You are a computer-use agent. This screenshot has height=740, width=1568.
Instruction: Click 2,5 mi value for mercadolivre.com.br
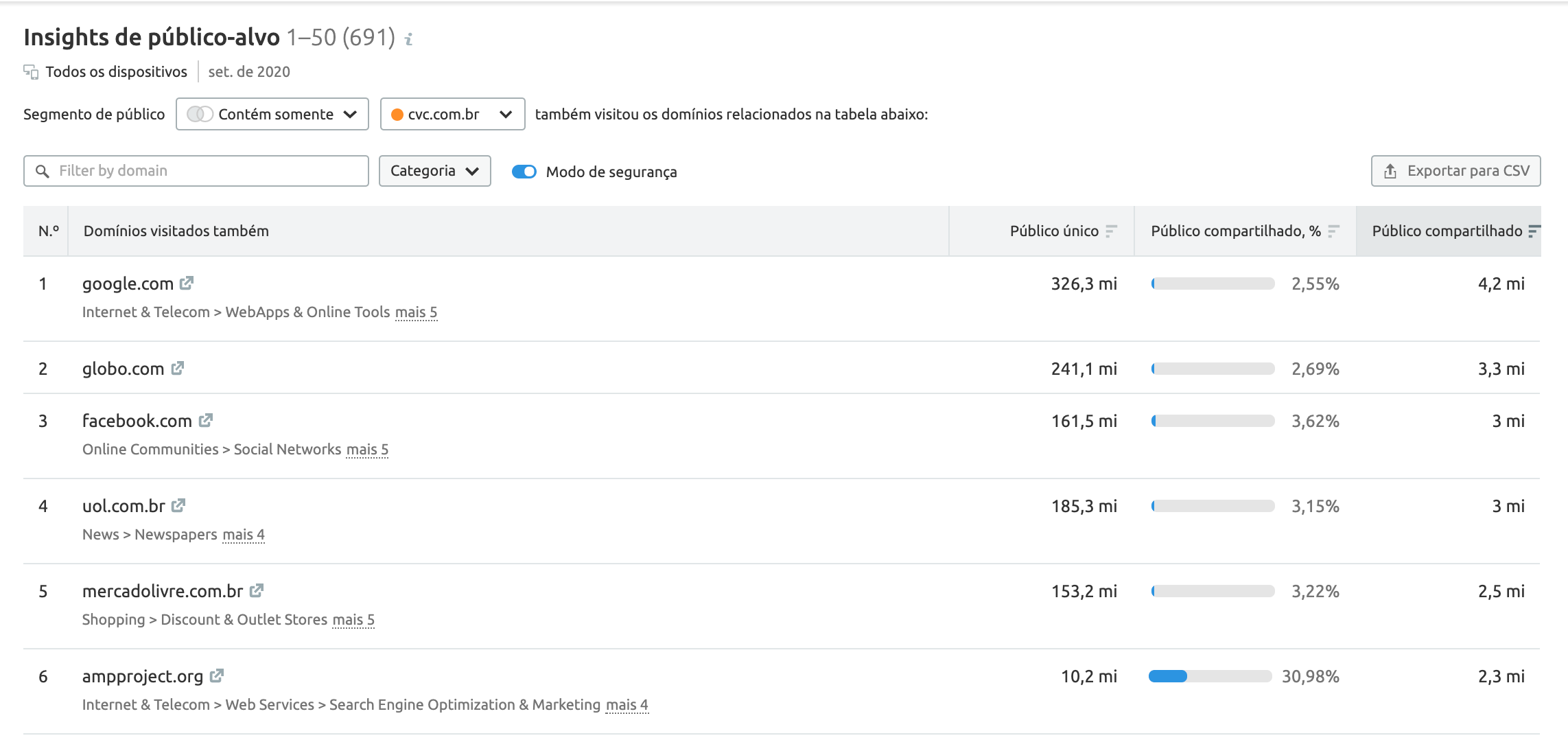pos(1501,591)
